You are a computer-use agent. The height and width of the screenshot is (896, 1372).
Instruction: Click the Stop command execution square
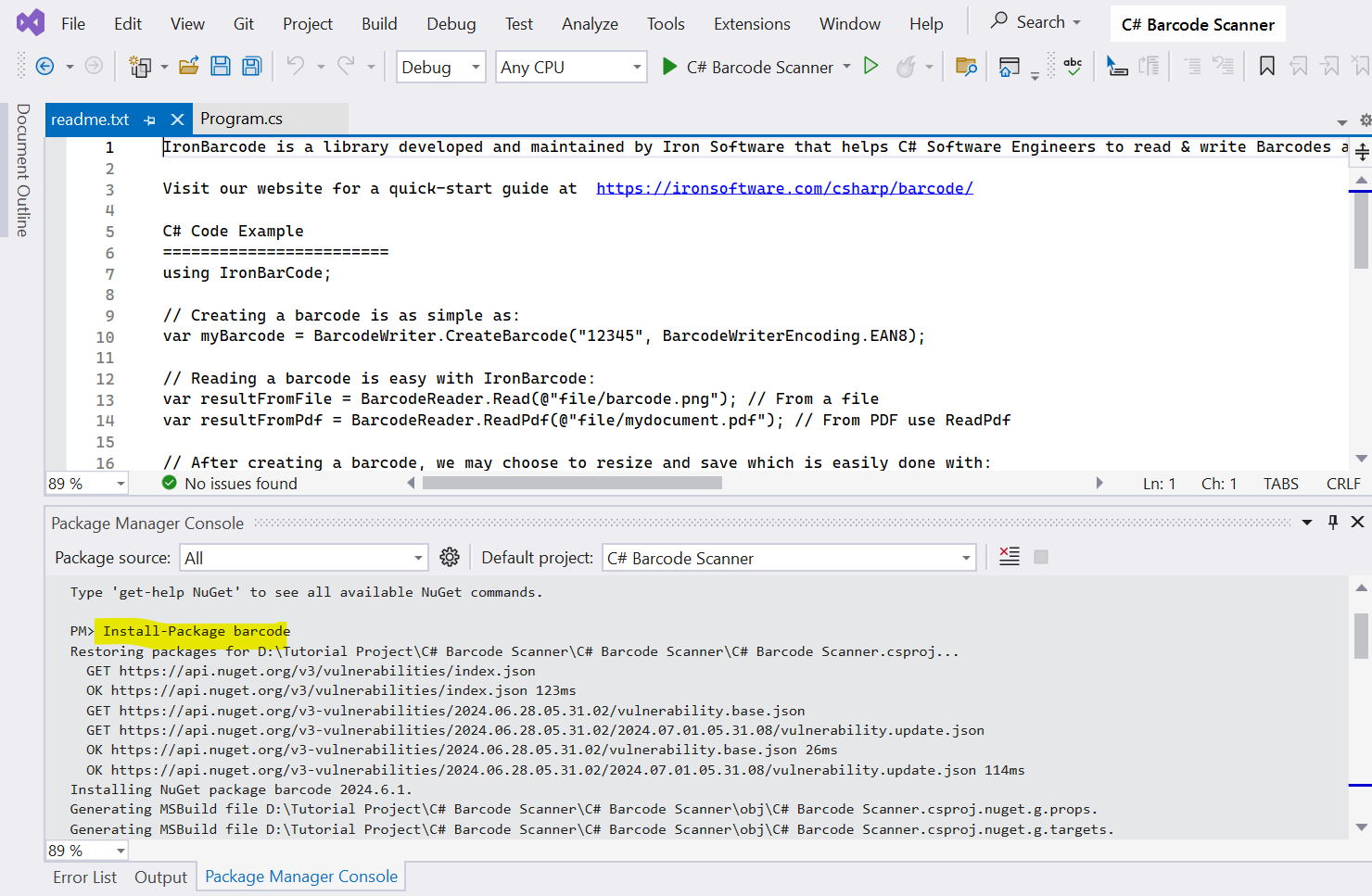1041,557
